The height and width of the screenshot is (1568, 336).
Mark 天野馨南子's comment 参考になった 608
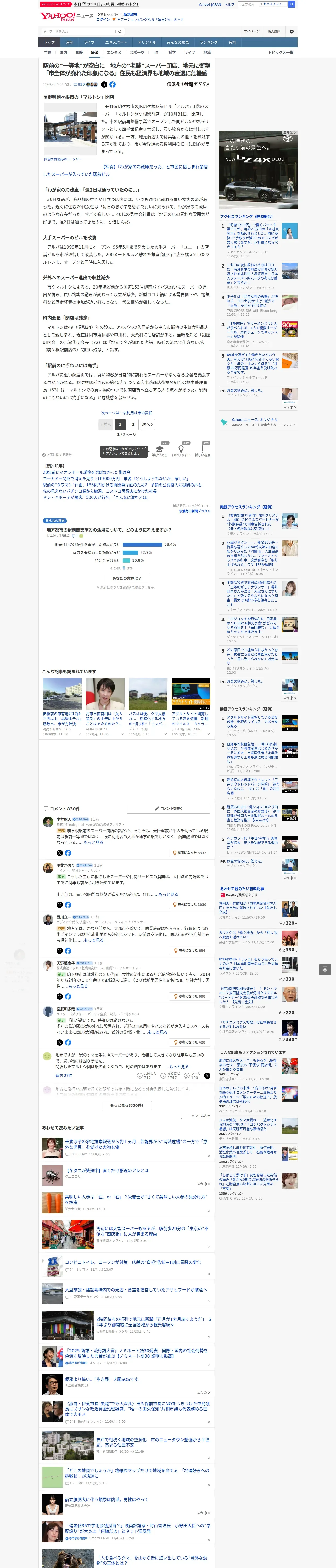click(190, 996)
